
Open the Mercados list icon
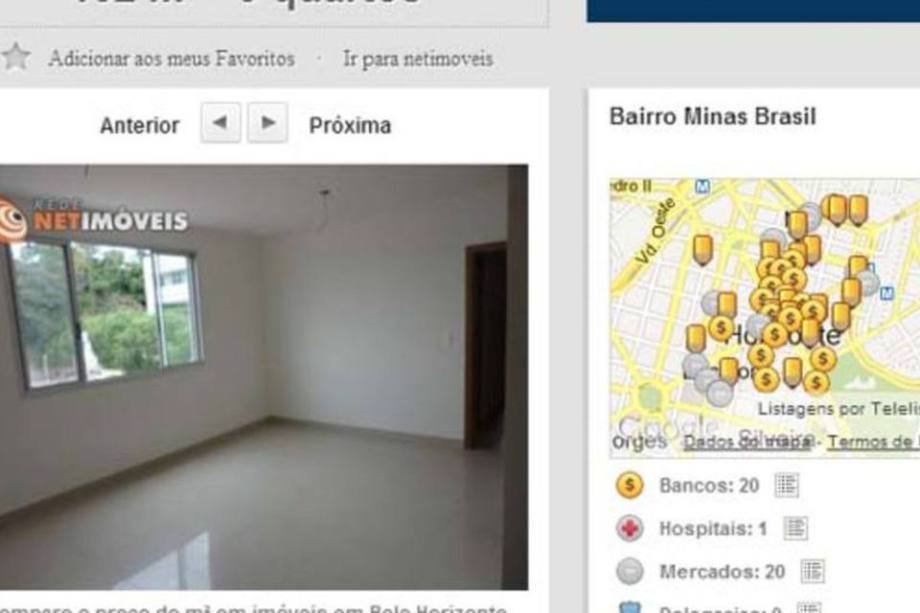click(x=813, y=571)
